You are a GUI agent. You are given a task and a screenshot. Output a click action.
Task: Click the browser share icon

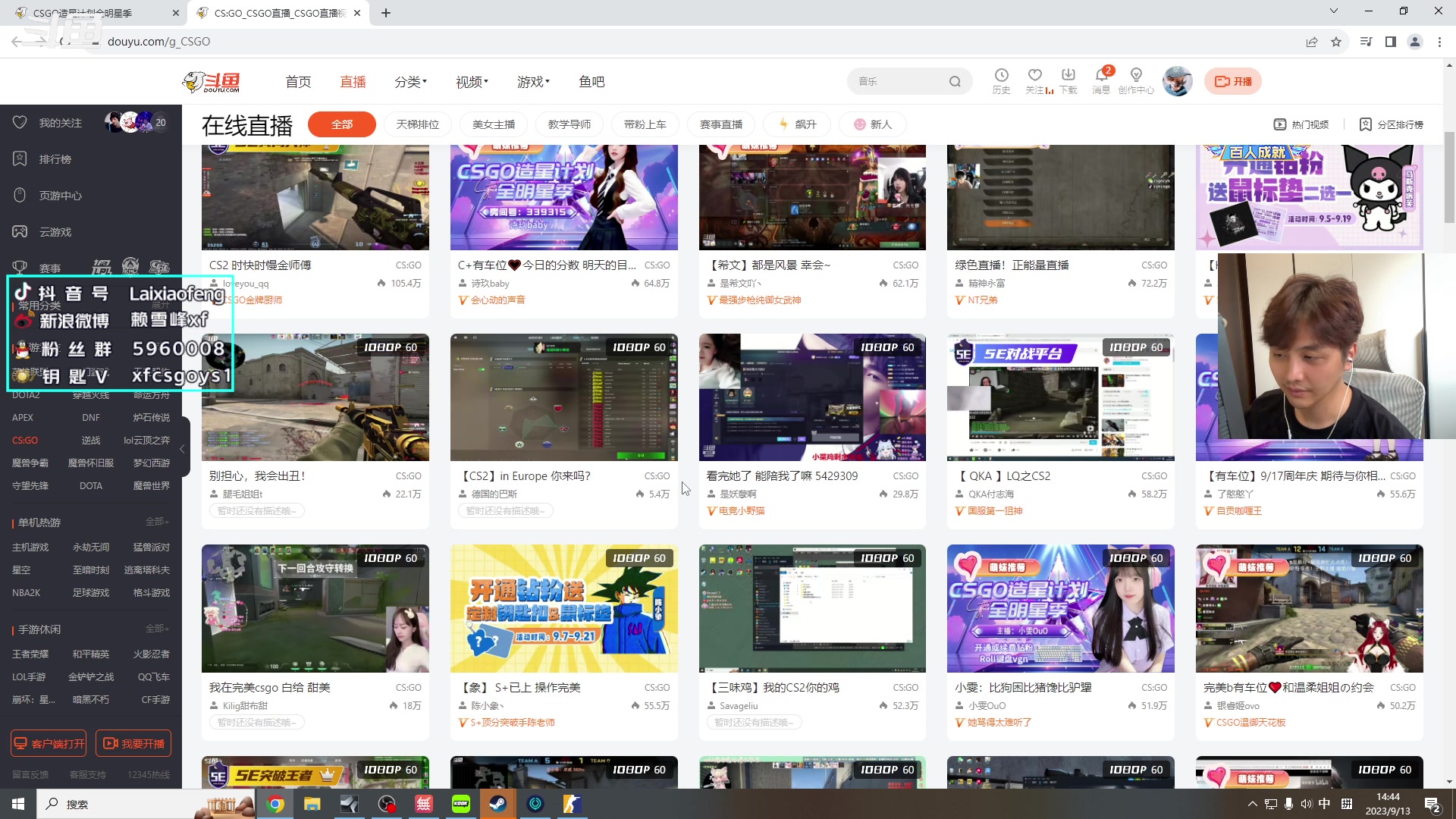pyautogui.click(x=1311, y=42)
